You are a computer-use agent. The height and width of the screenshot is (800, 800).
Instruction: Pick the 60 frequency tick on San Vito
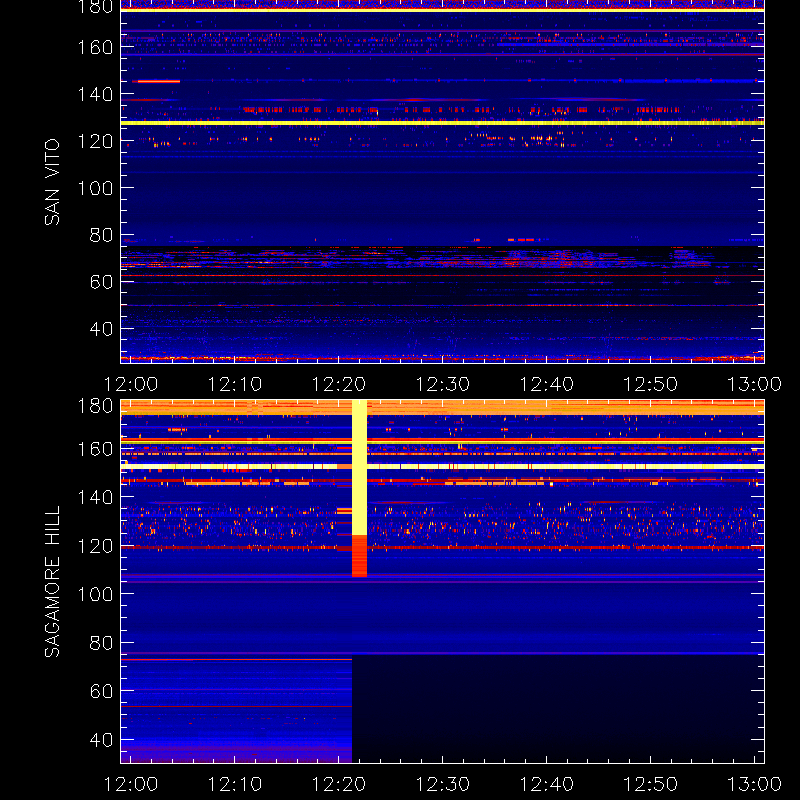click(101, 282)
